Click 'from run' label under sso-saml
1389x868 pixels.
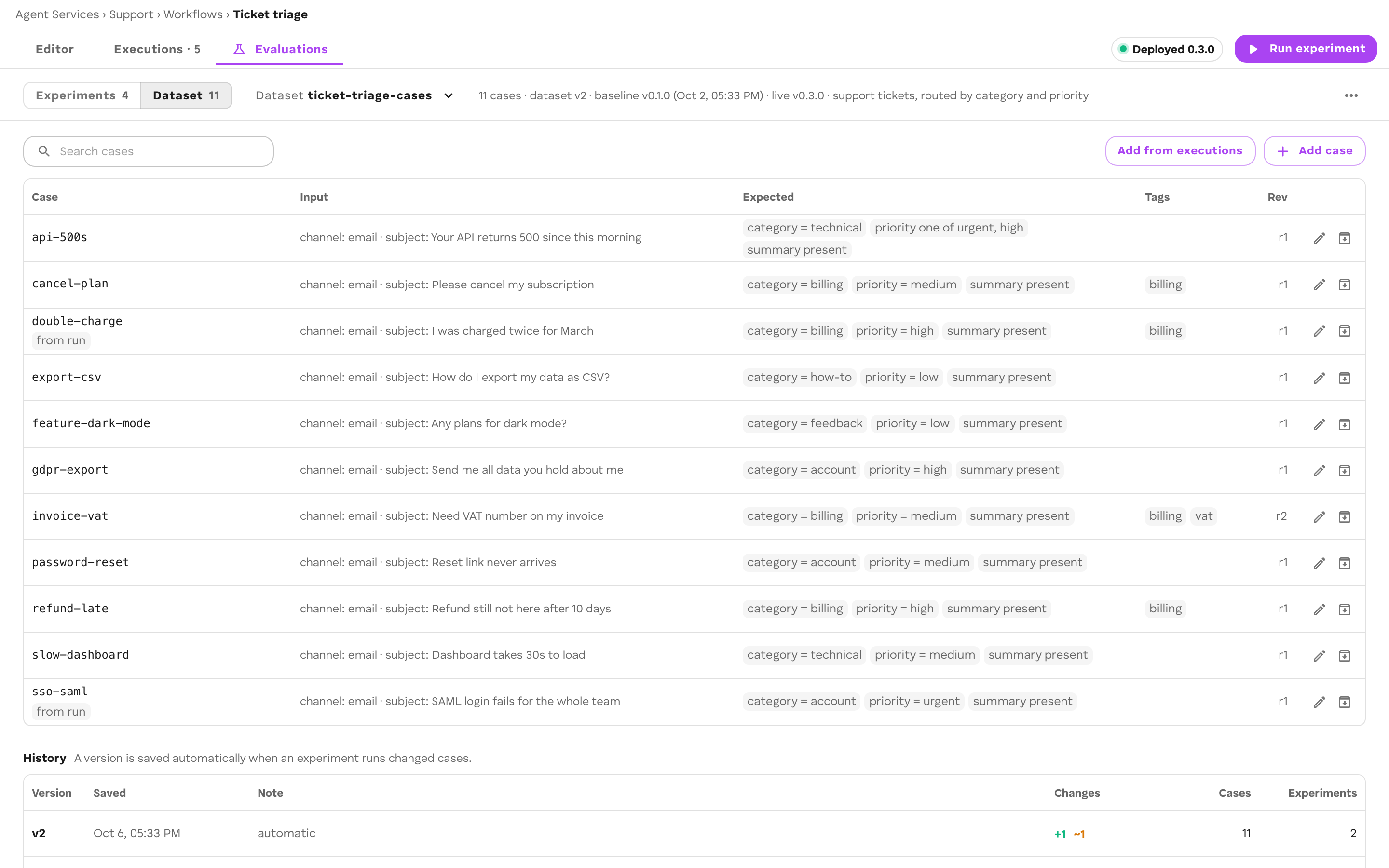[61, 712]
